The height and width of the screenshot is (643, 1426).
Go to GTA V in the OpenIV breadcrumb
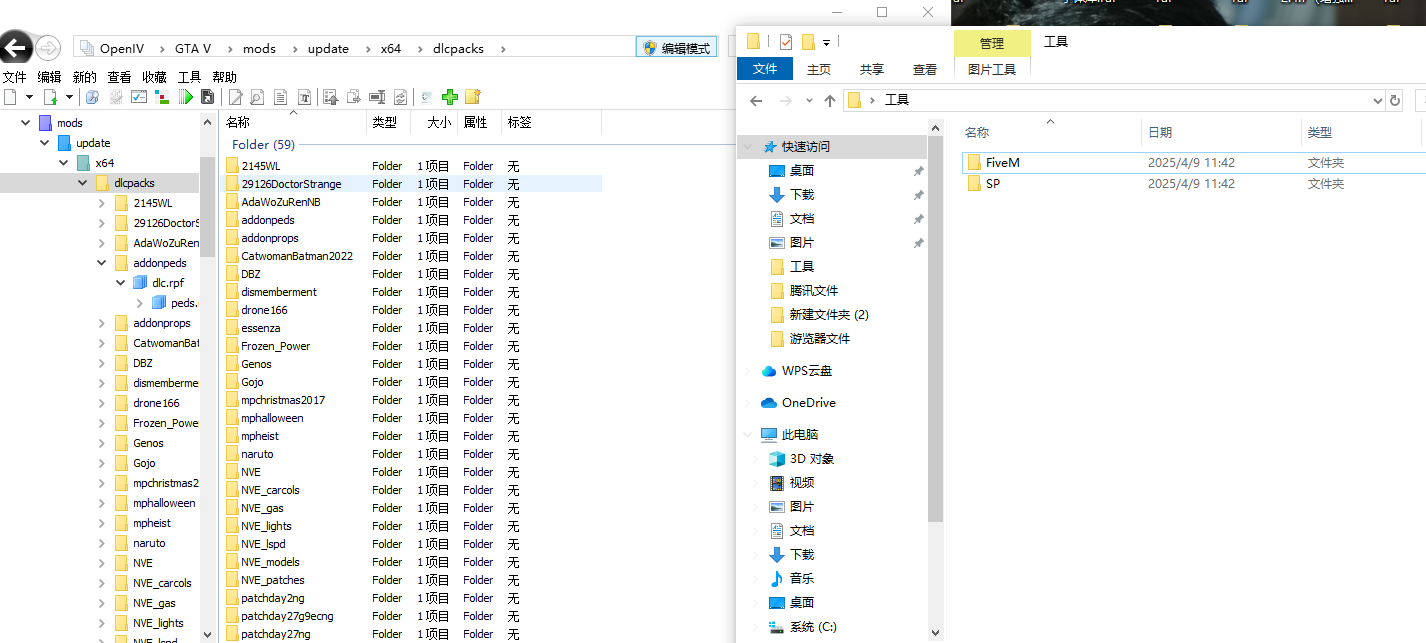tap(193, 48)
